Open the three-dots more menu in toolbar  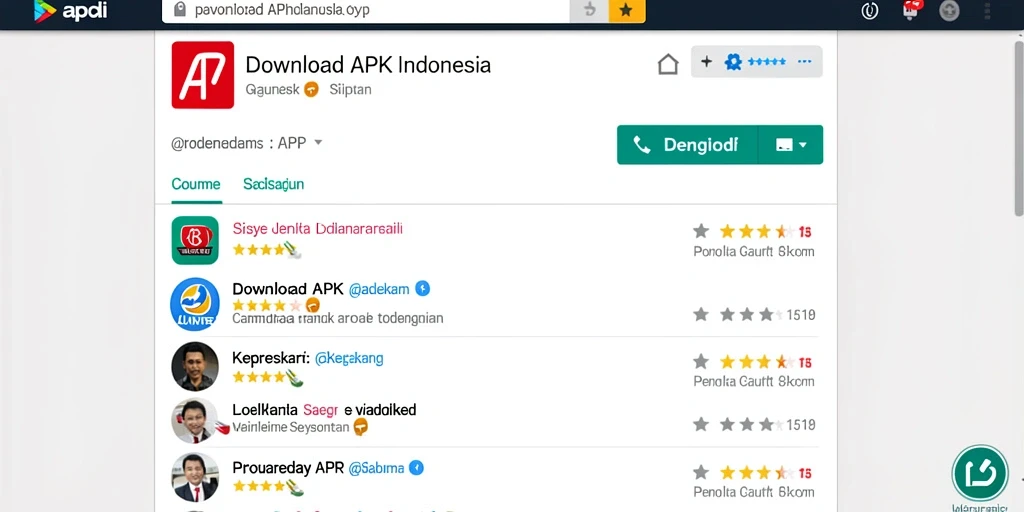805,62
